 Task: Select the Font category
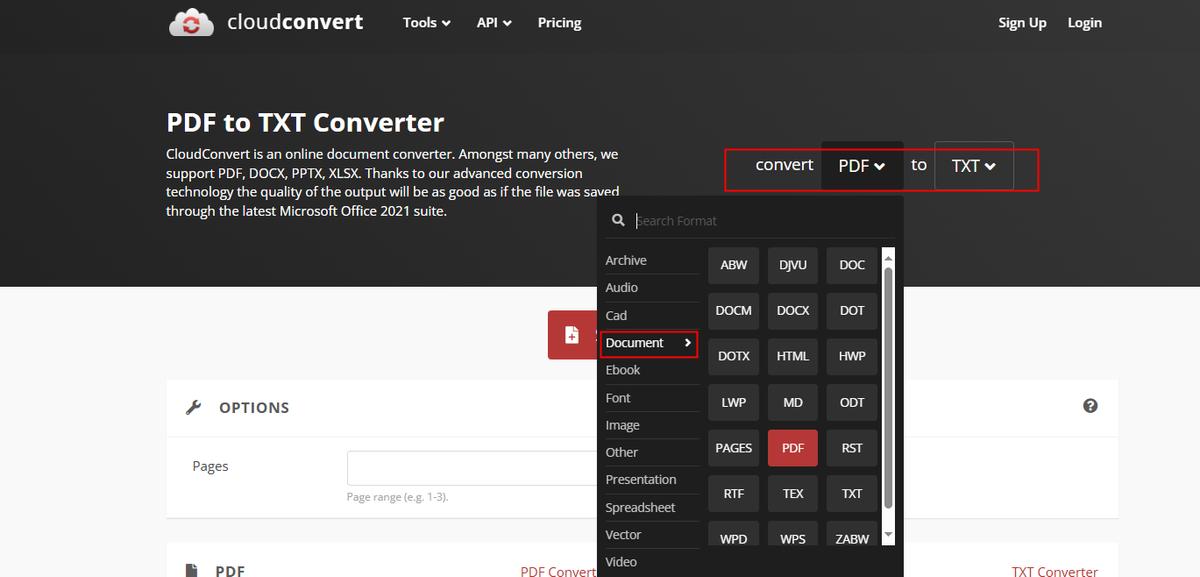point(618,398)
